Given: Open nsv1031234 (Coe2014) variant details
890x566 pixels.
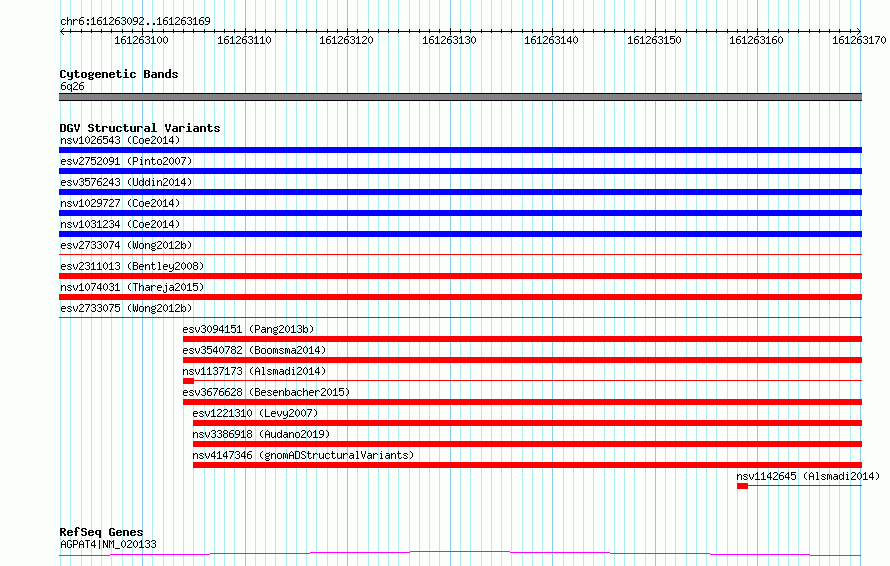Looking at the screenshot, I should (x=120, y=224).
